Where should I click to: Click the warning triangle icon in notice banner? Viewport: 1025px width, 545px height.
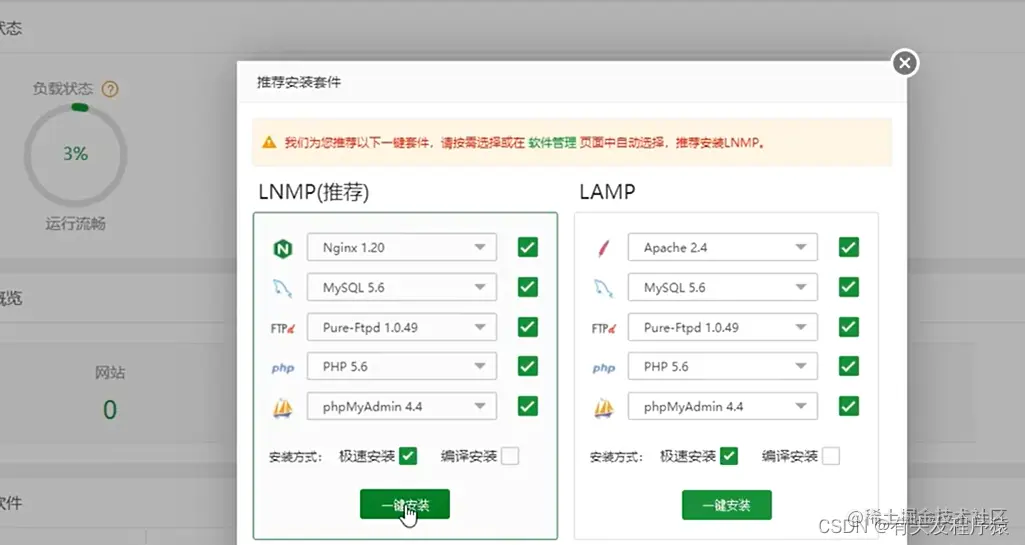pos(269,142)
